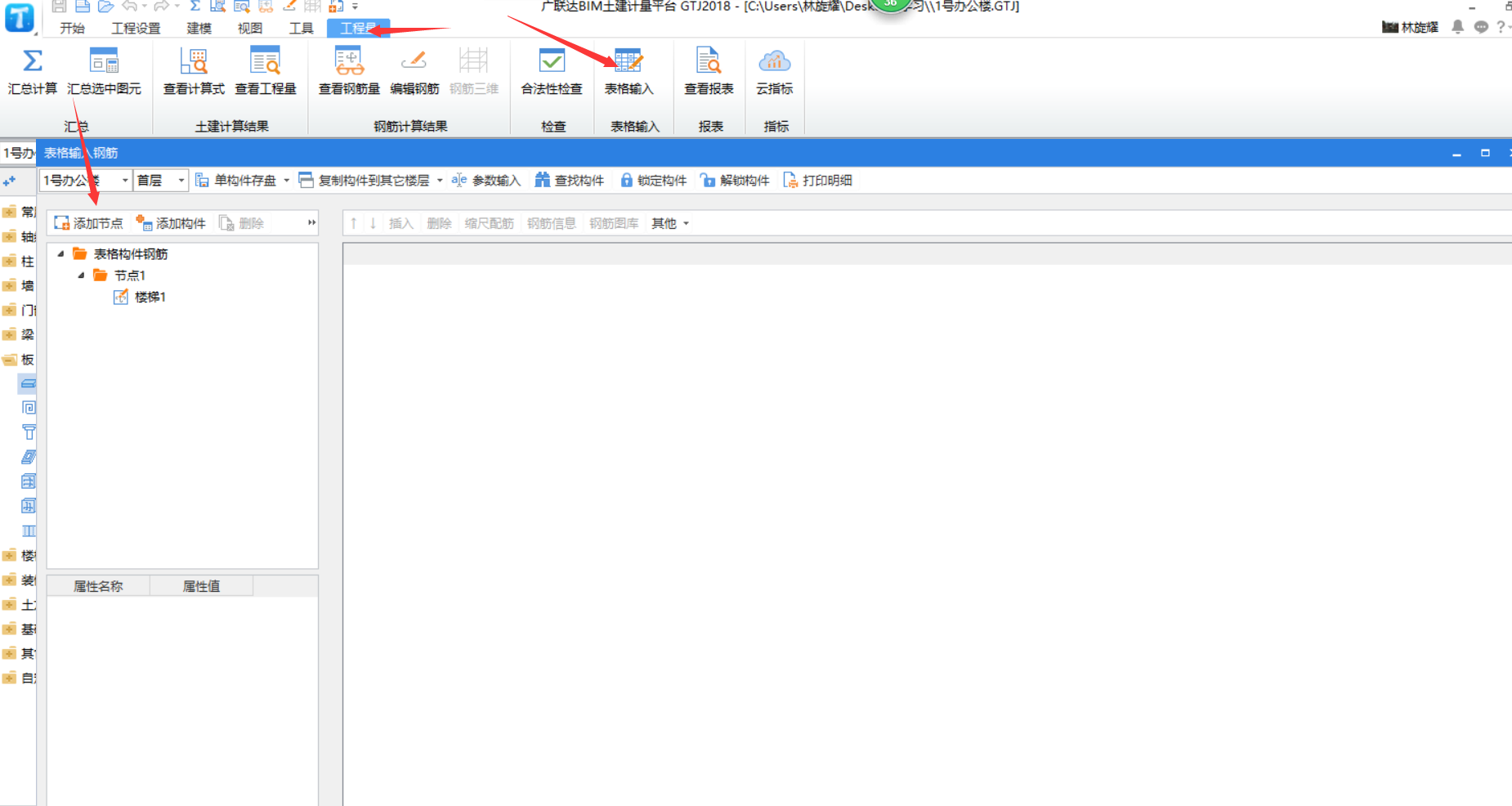1512x806 pixels.
Task: Open the quick access toolbar customize arrow
Action: click(355, 7)
